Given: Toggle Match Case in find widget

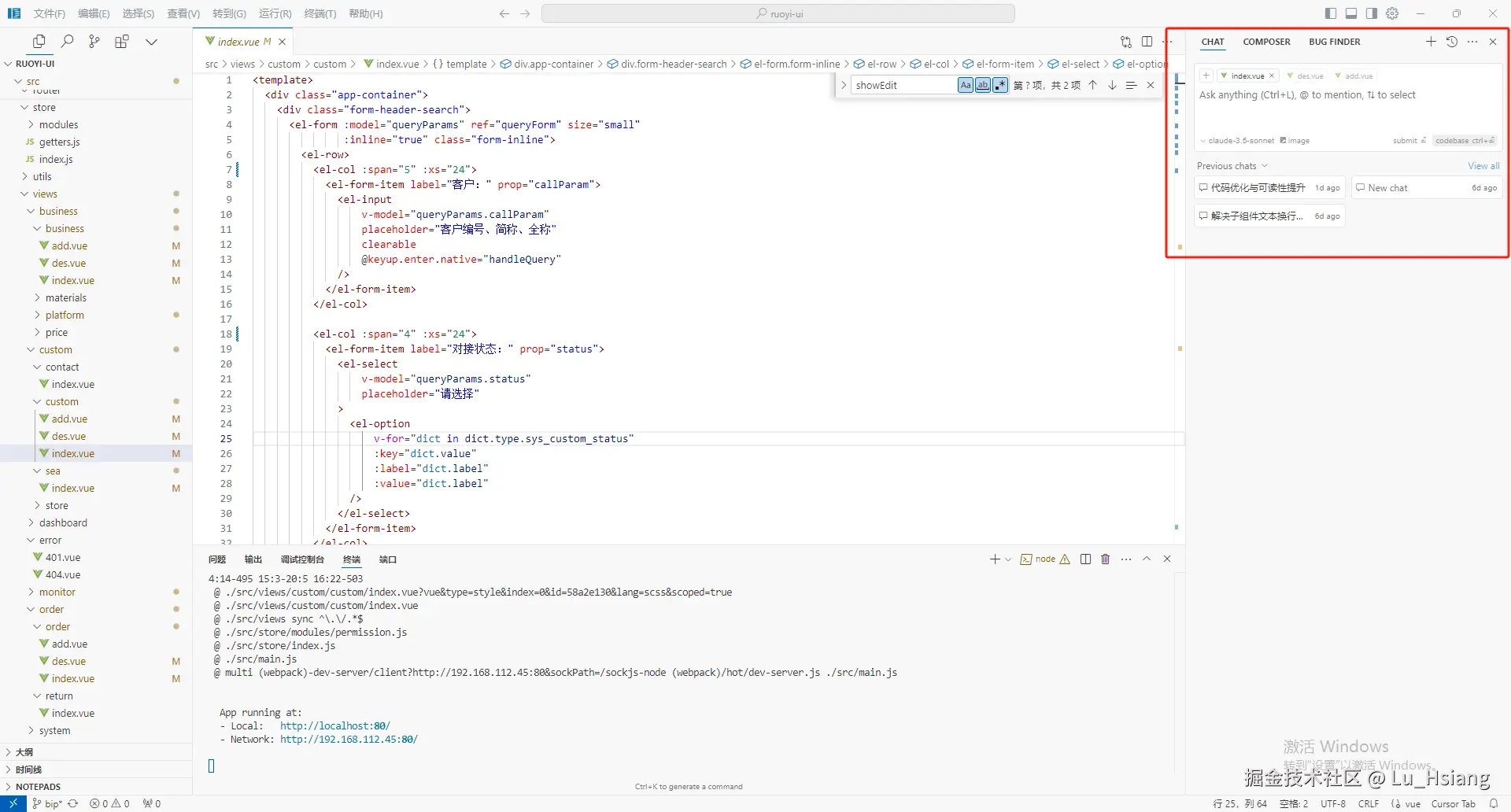Looking at the screenshot, I should pos(966,85).
